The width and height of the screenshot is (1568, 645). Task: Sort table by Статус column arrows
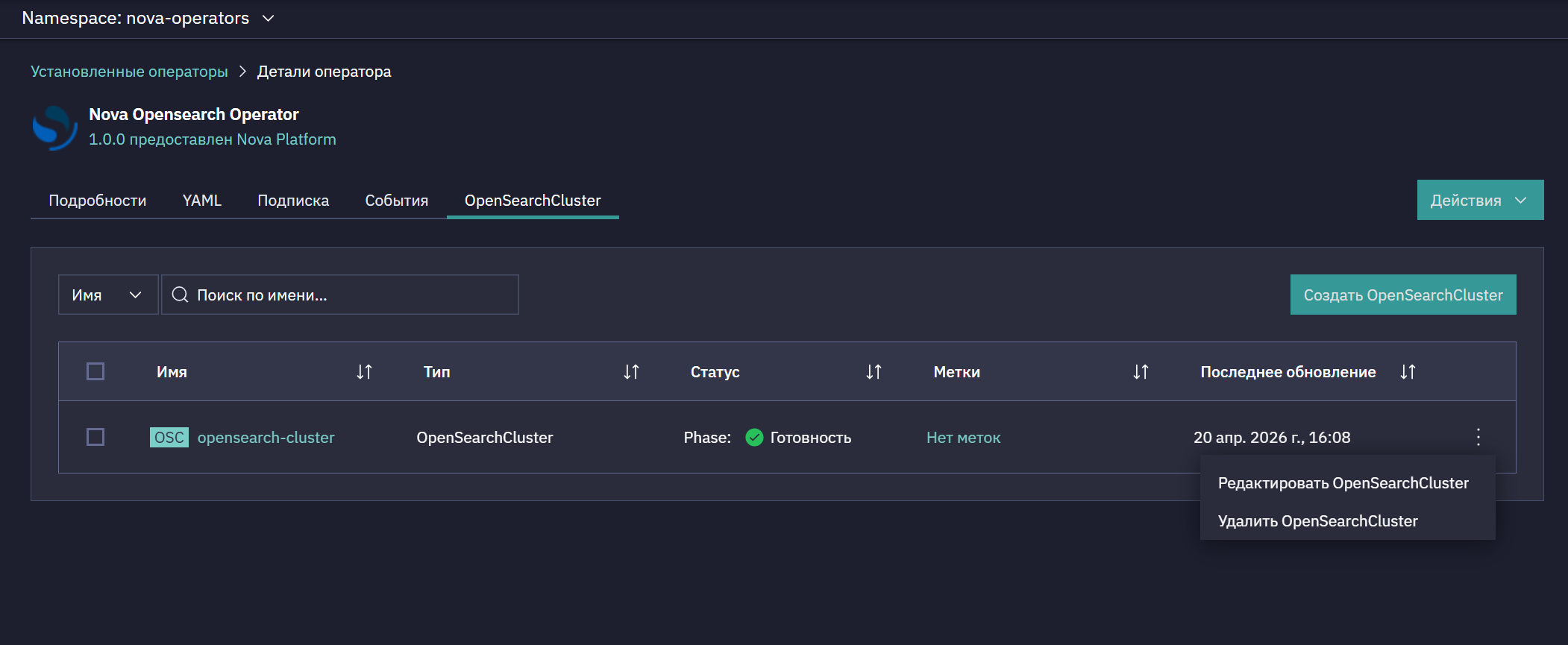874,371
